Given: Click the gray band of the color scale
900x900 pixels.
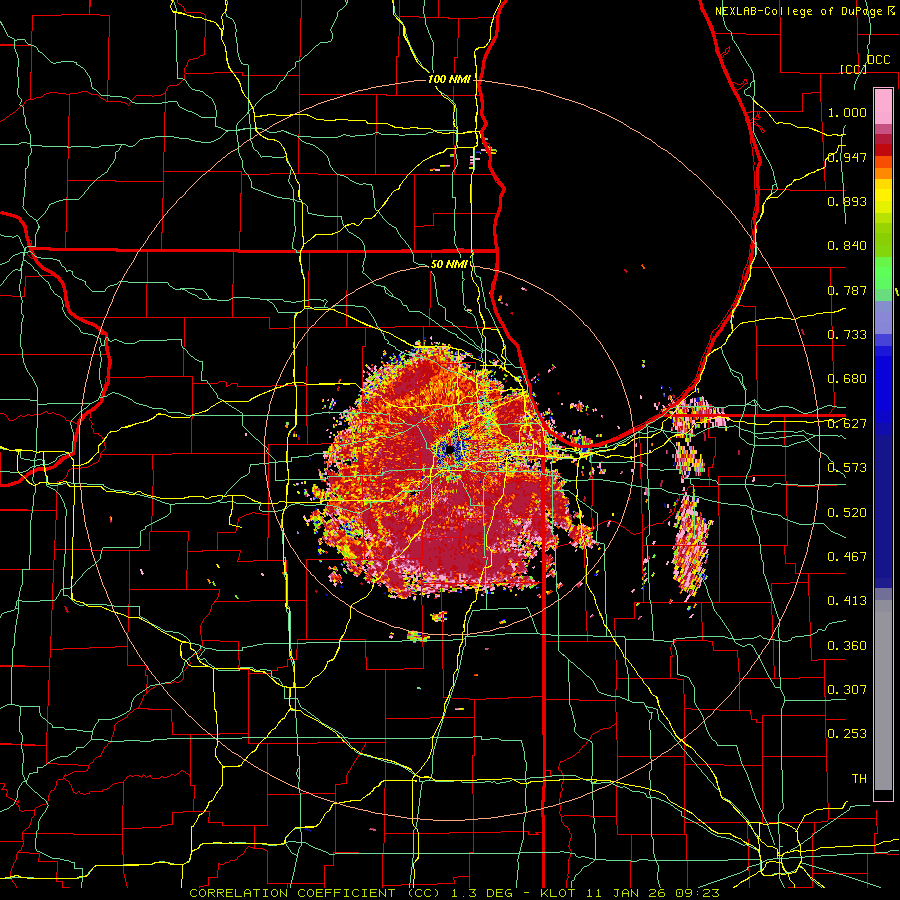Looking at the screenshot, I should click(x=883, y=695).
